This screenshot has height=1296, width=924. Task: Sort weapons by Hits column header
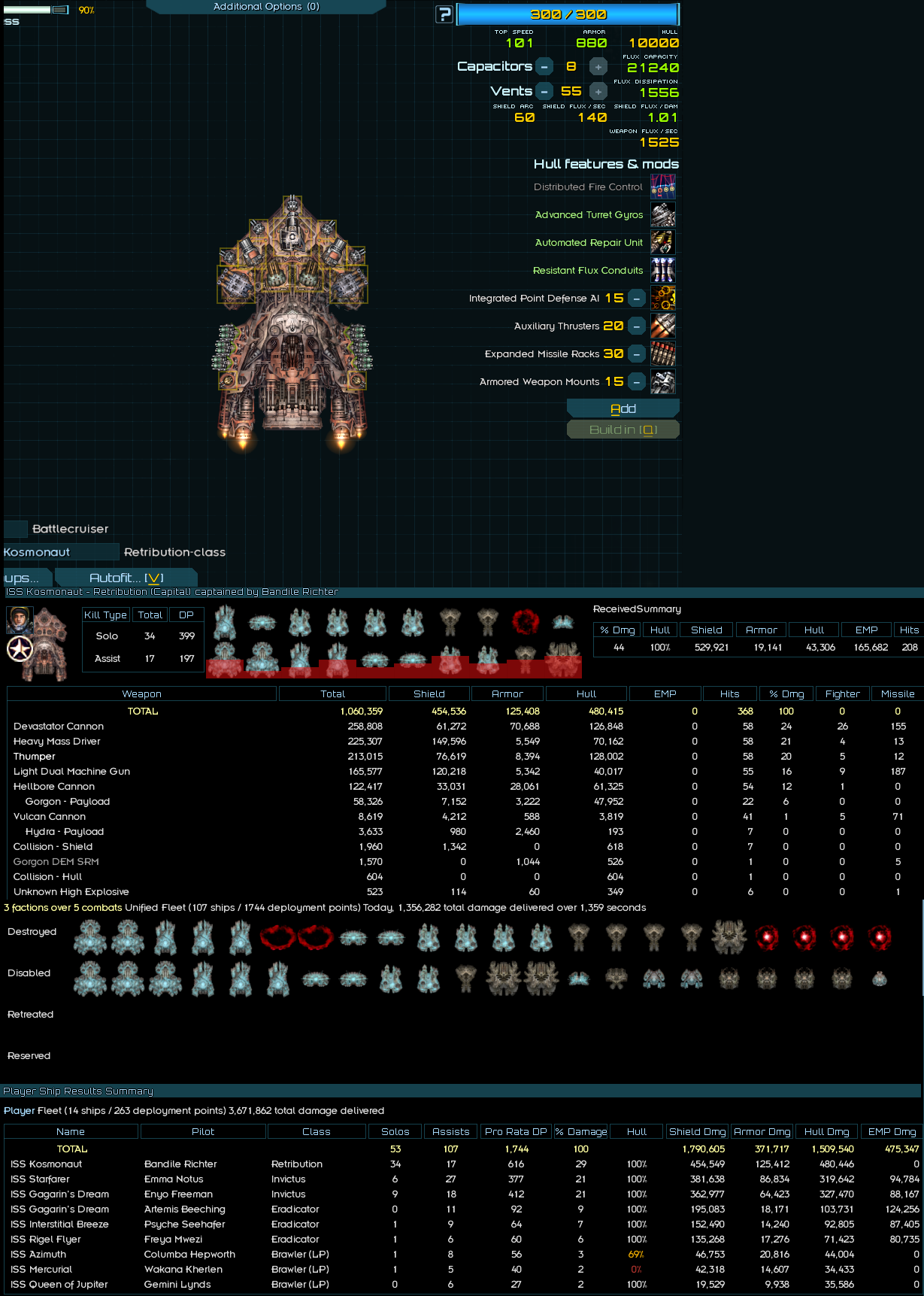729,694
